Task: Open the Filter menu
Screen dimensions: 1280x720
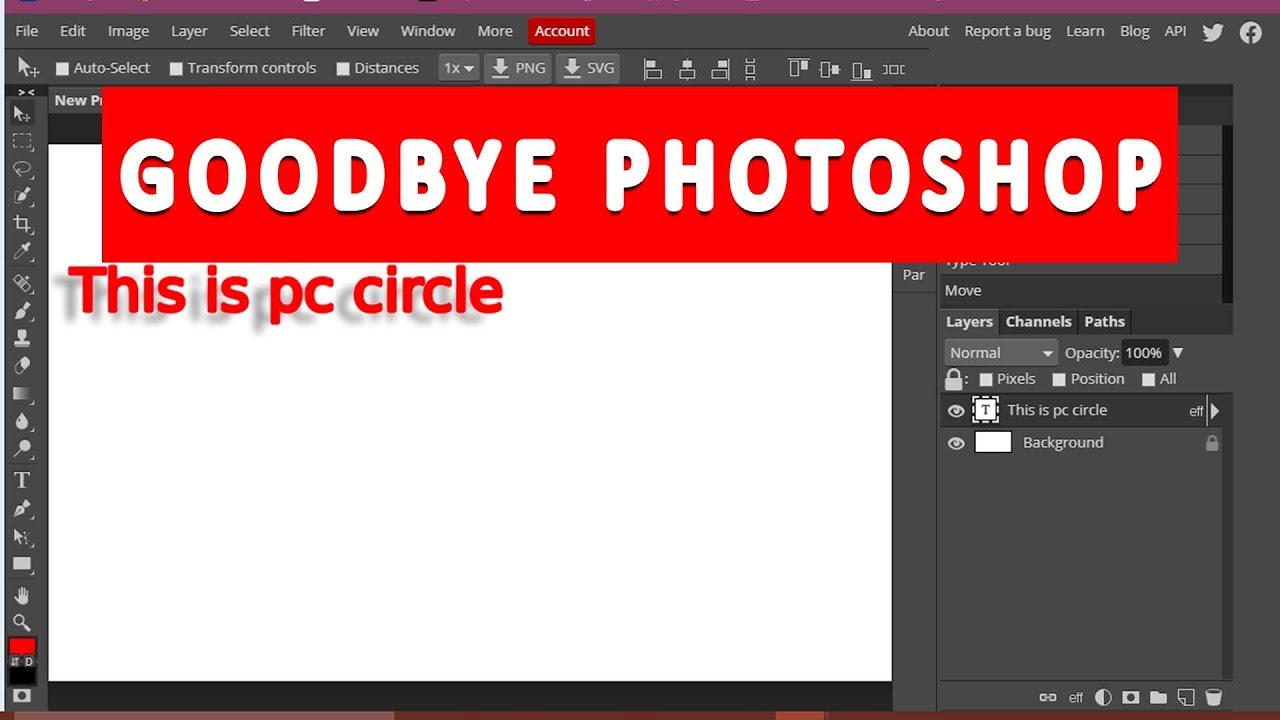Action: pyautogui.click(x=309, y=31)
